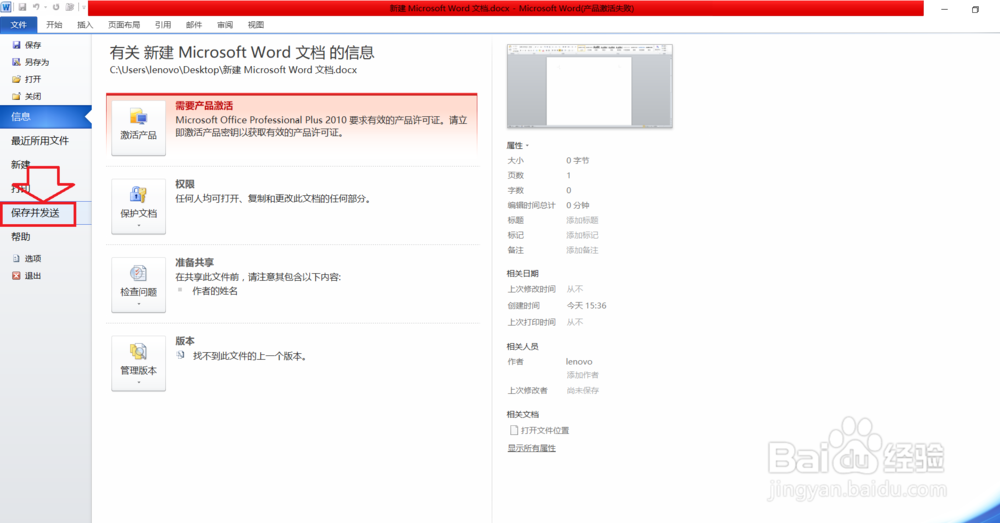Click the Undo icon in quick access toolbar
This screenshot has width=1000, height=523.
coord(37,7)
